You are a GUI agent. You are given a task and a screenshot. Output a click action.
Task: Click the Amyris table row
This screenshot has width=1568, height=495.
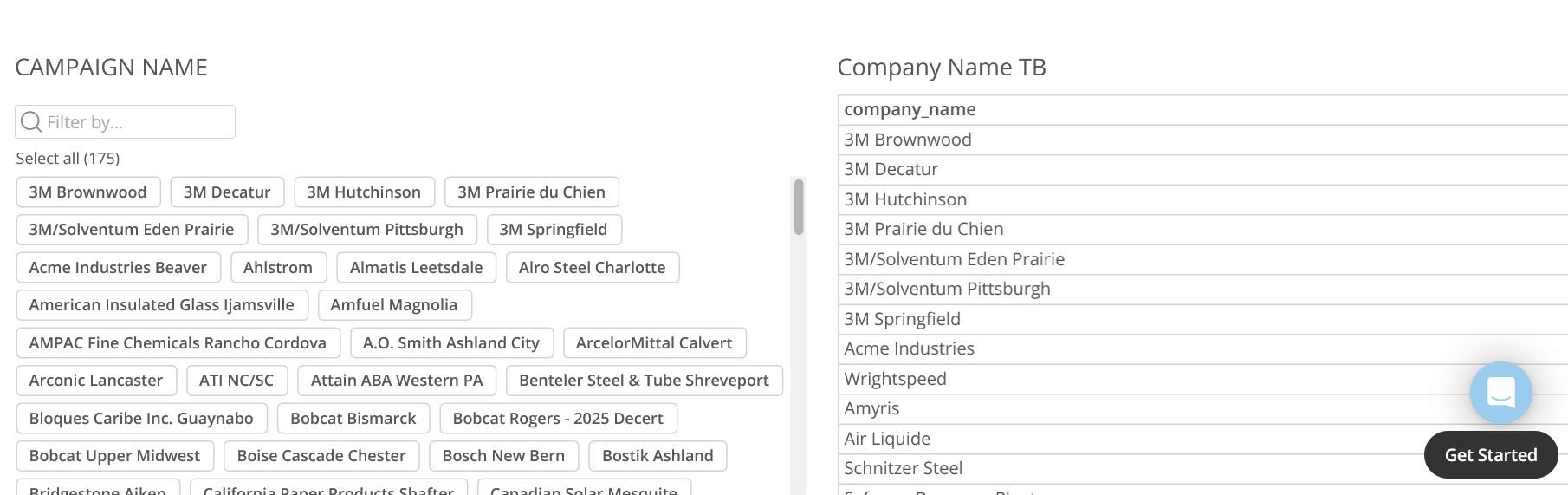pos(1202,408)
